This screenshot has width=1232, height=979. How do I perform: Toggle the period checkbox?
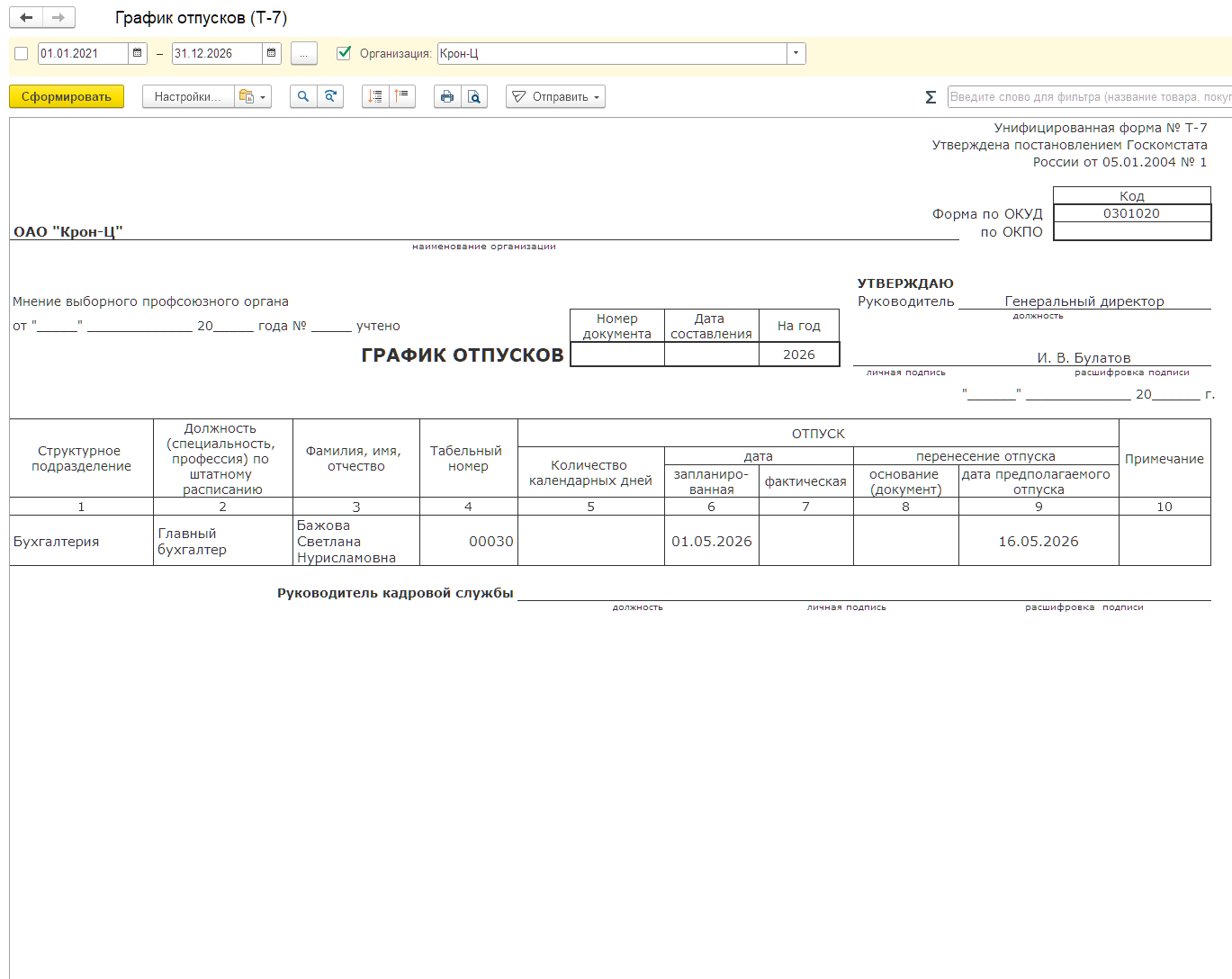click(x=22, y=53)
